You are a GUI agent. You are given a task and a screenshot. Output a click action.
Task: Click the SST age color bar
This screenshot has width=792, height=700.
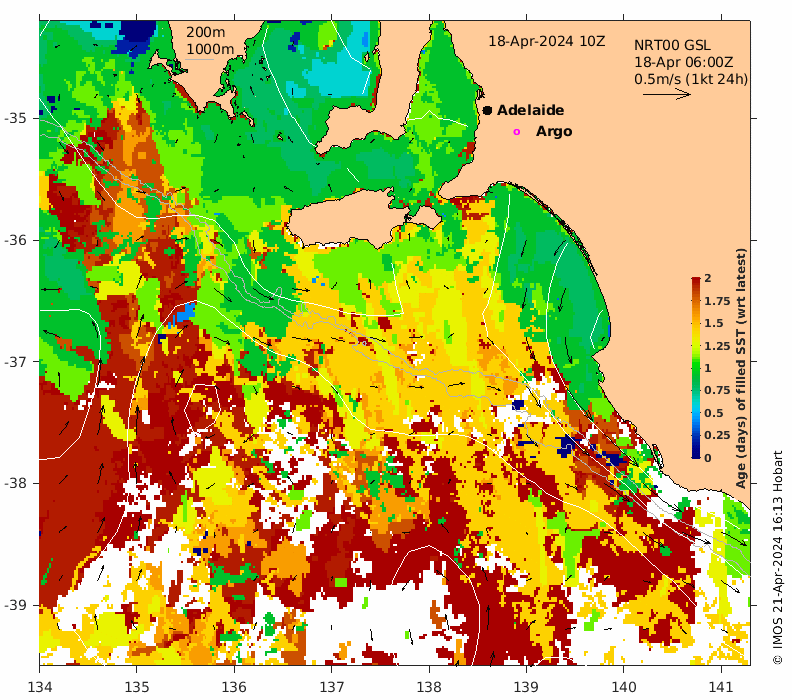[696, 367]
